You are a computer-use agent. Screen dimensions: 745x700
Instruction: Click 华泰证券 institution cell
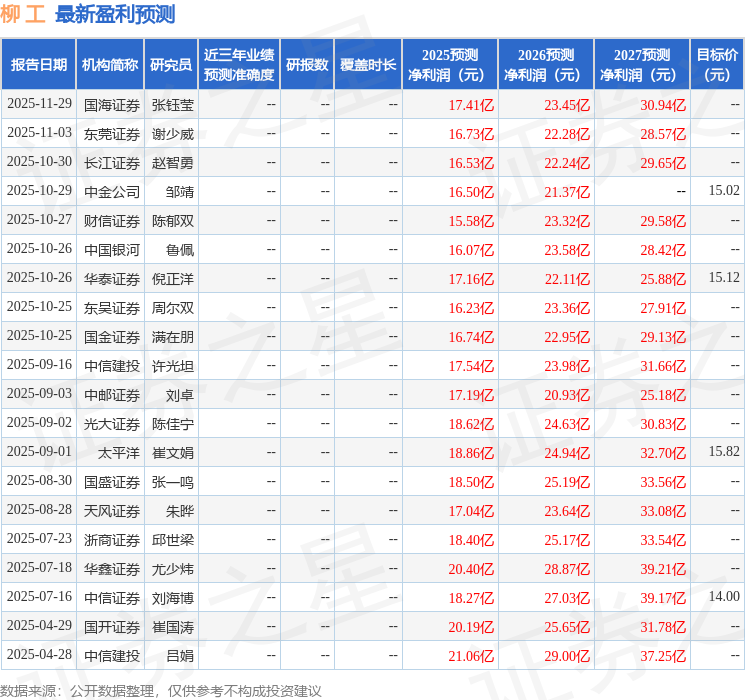point(112,279)
